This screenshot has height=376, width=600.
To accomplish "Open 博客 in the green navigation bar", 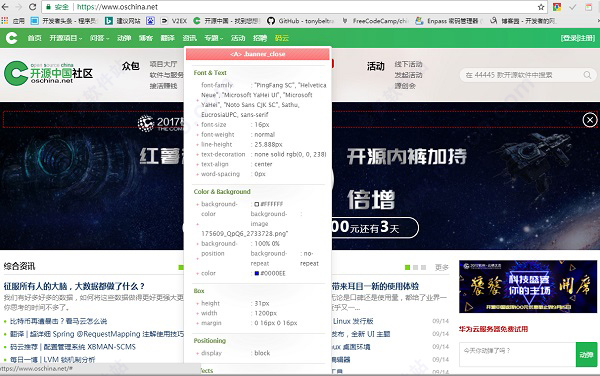I will click(x=146, y=38).
